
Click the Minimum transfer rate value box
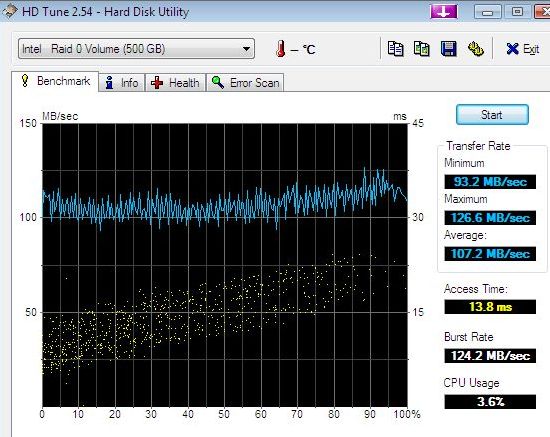pos(490,182)
